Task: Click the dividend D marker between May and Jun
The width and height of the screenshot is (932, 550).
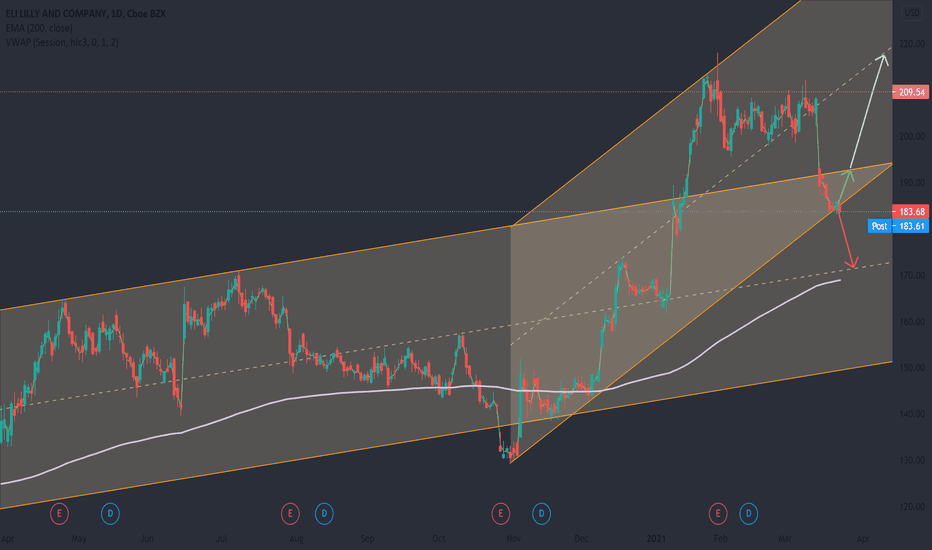Action: (110, 513)
